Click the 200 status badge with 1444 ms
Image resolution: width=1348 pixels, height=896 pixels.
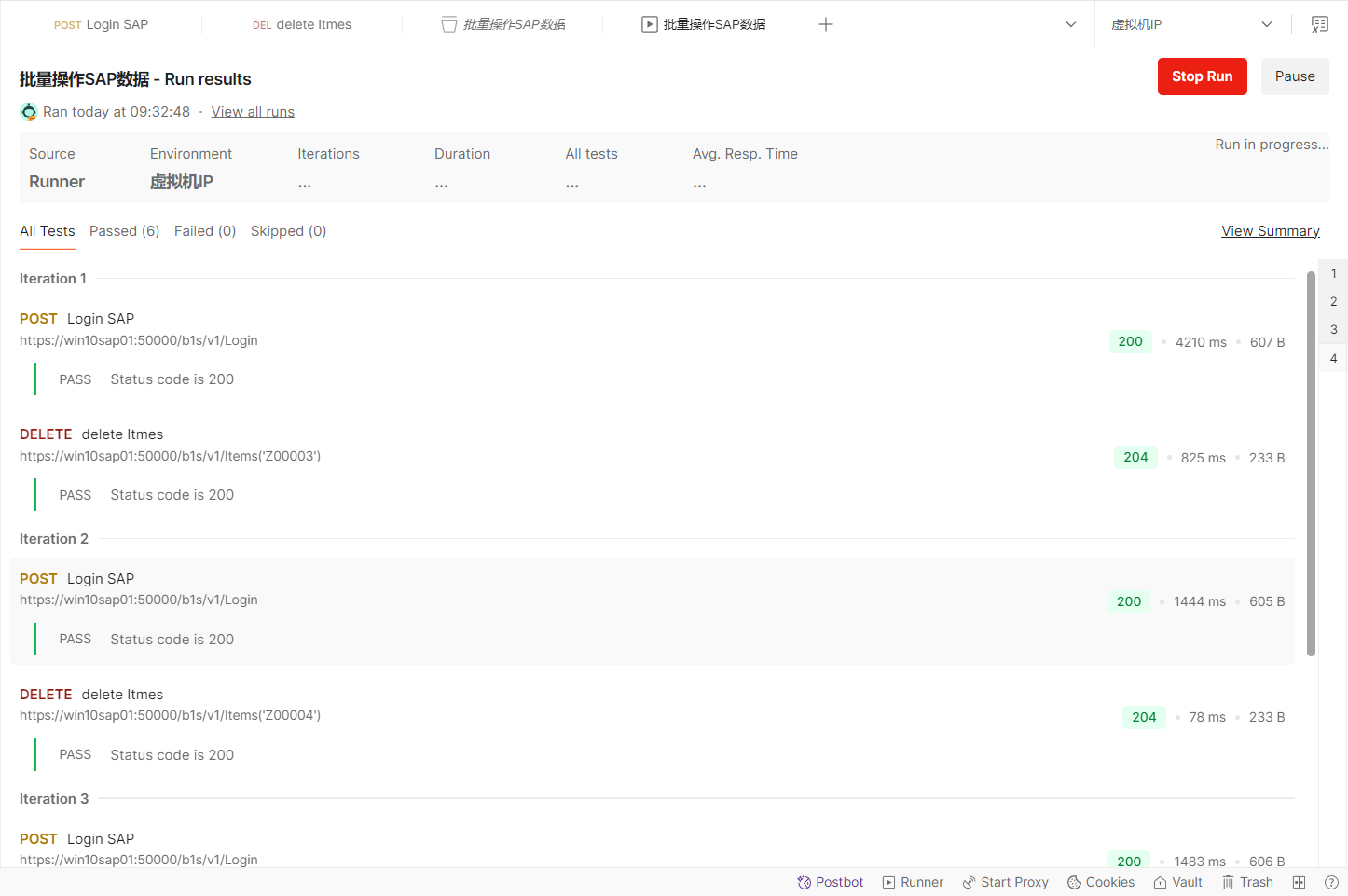click(x=1129, y=601)
